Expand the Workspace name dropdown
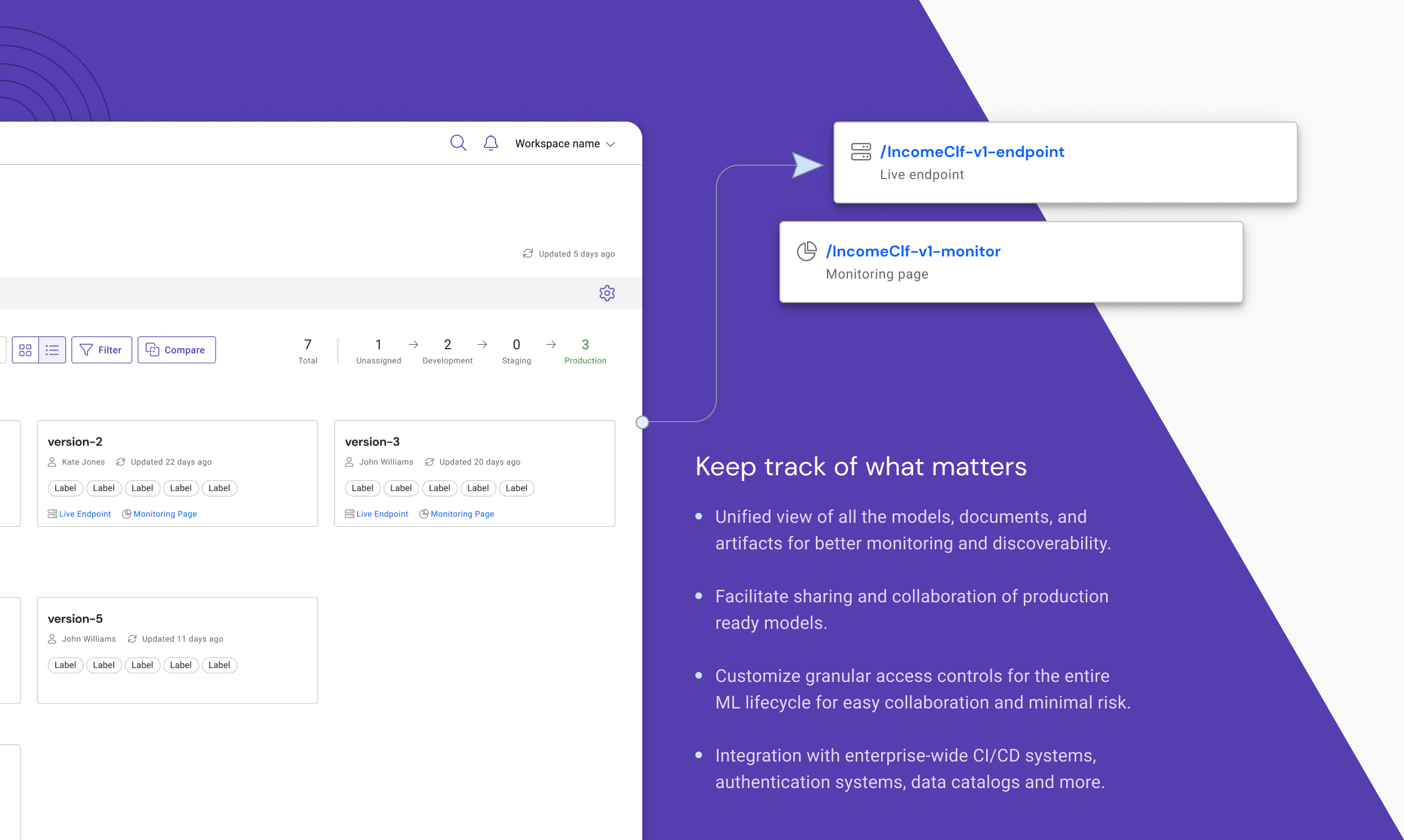 pyautogui.click(x=558, y=144)
